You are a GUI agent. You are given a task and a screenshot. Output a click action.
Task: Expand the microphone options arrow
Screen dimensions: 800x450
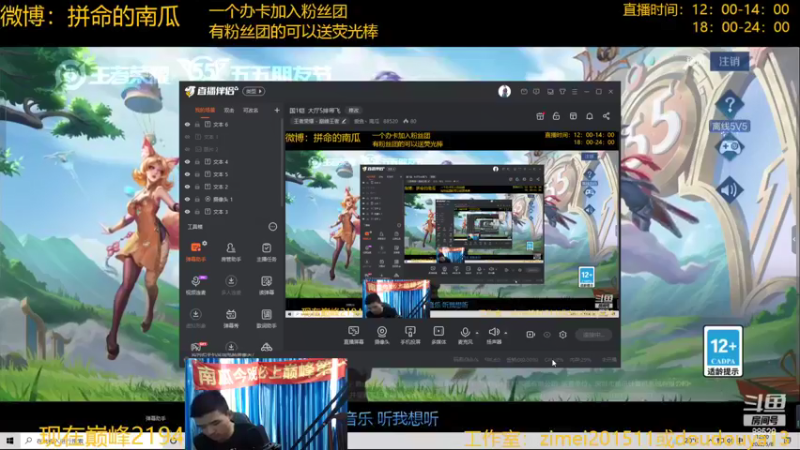tap(477, 333)
